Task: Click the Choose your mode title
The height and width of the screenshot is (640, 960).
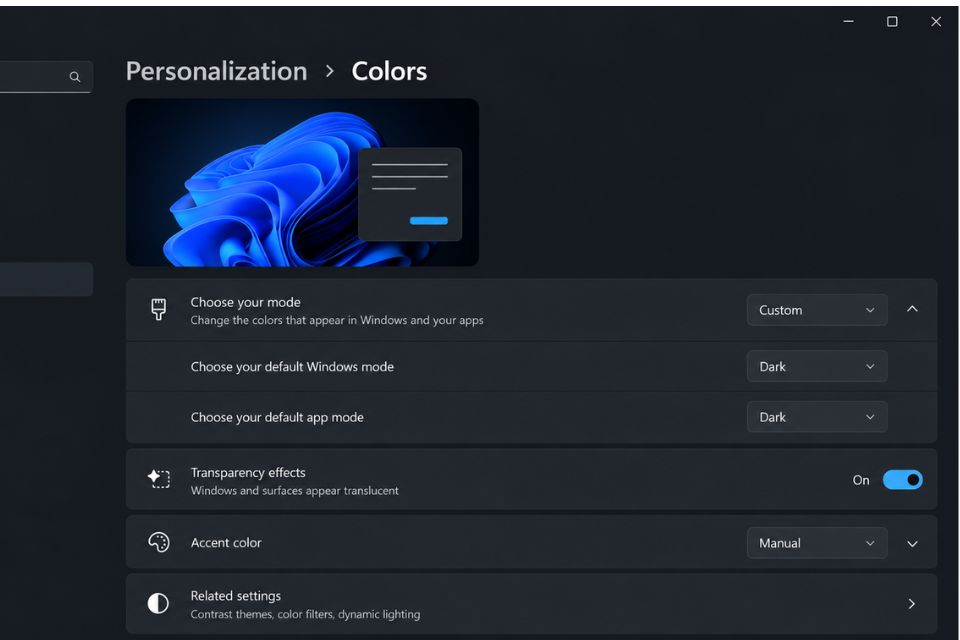Action: pos(246,302)
